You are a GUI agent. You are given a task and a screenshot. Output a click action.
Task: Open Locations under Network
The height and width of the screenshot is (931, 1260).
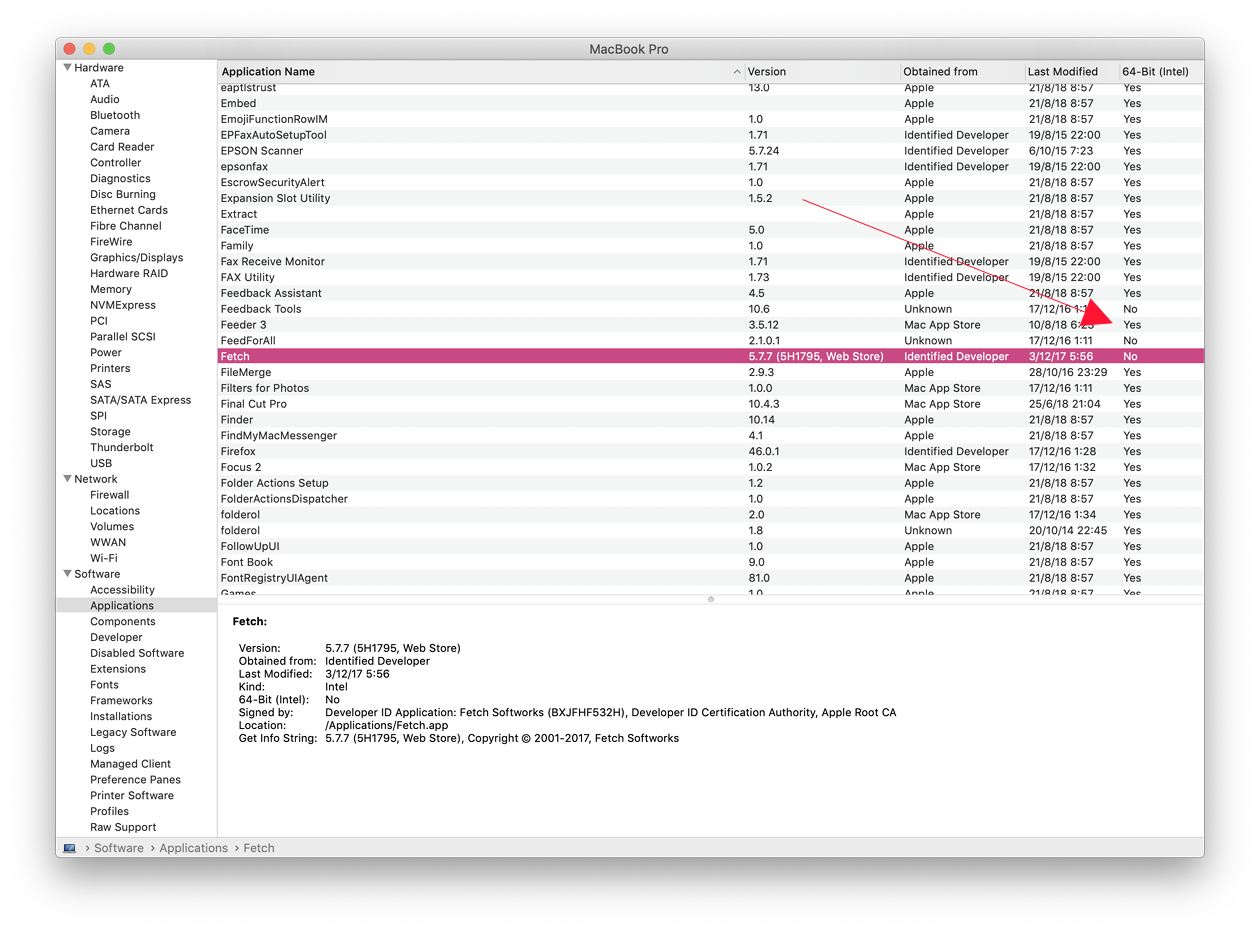(115, 511)
